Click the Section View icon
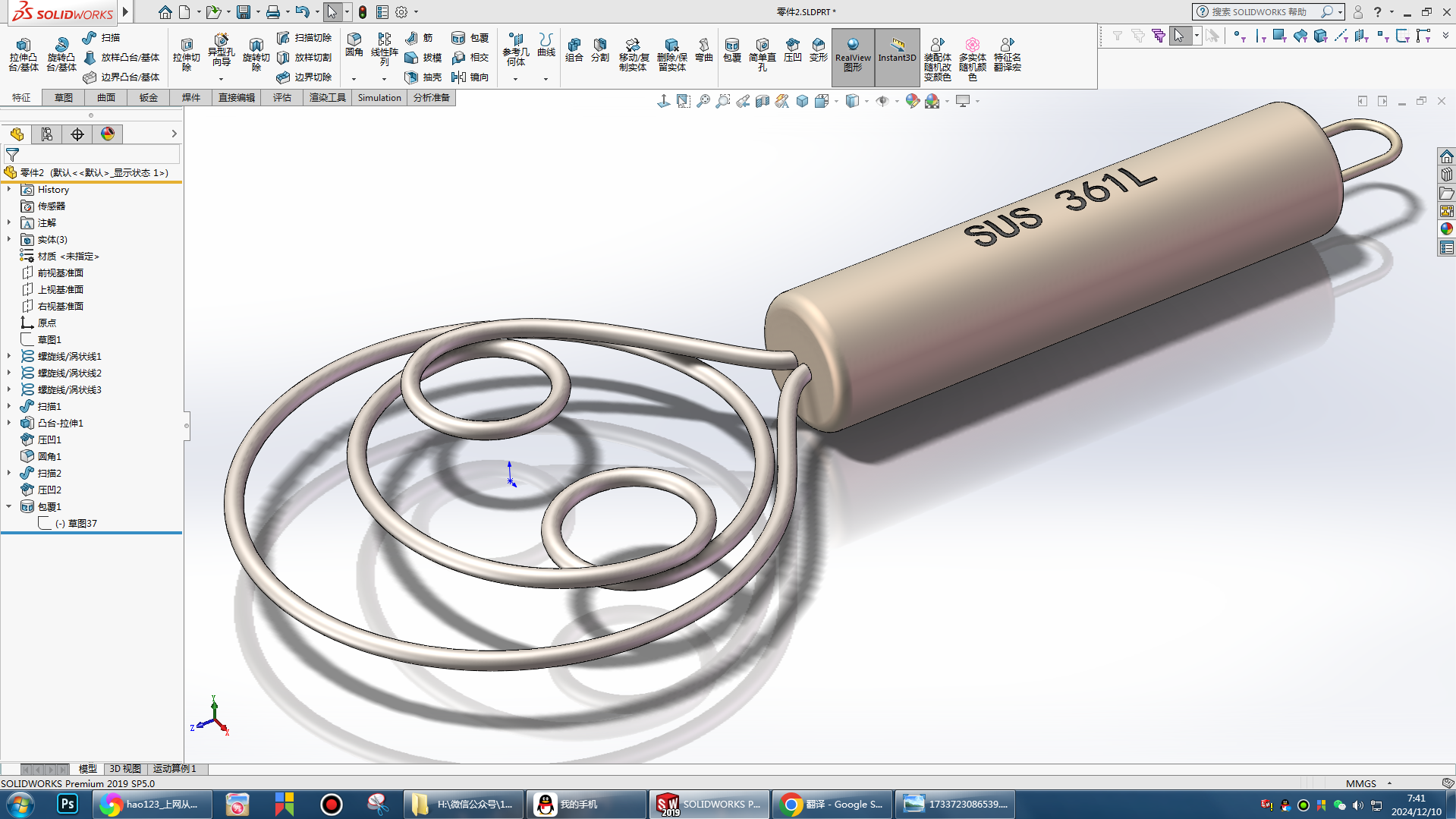The height and width of the screenshot is (819, 1456). pos(763,101)
